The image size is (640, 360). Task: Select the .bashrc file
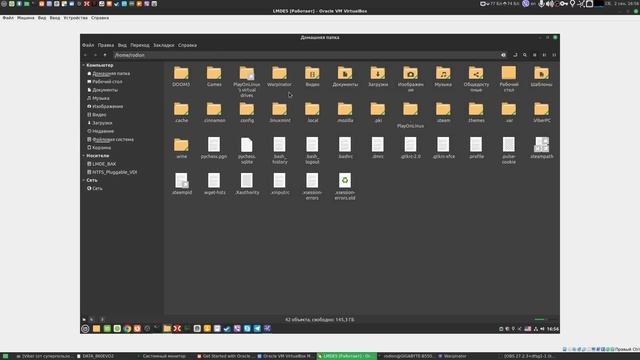coord(345,148)
